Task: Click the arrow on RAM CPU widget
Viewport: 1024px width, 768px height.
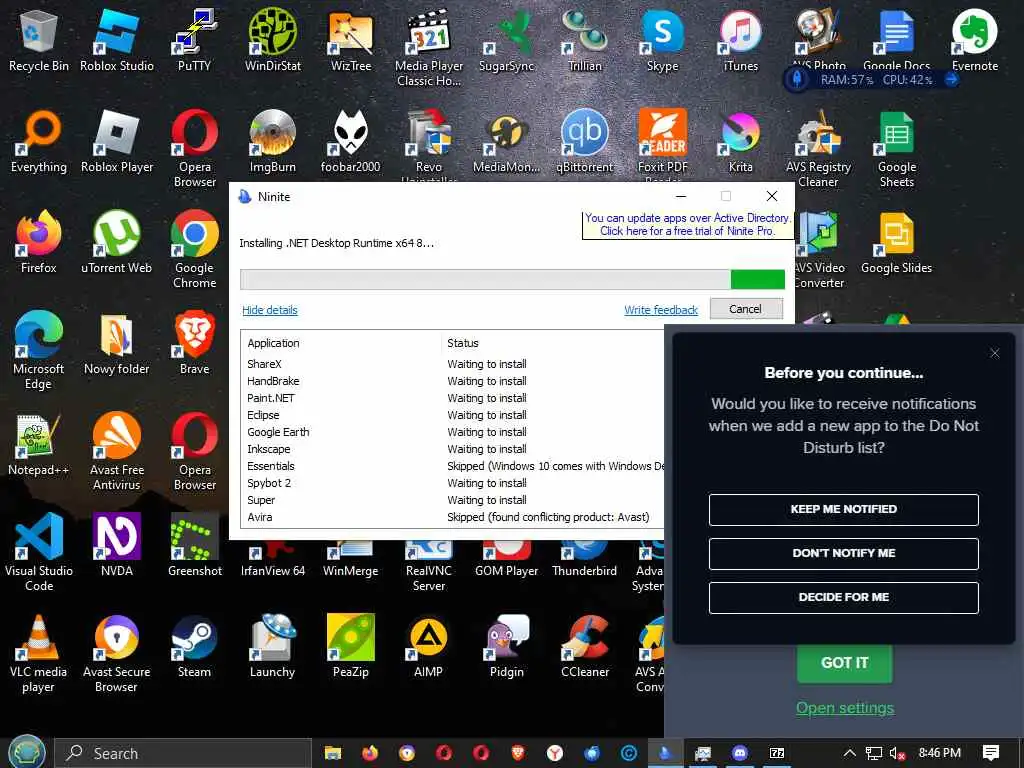Action: 952,80
